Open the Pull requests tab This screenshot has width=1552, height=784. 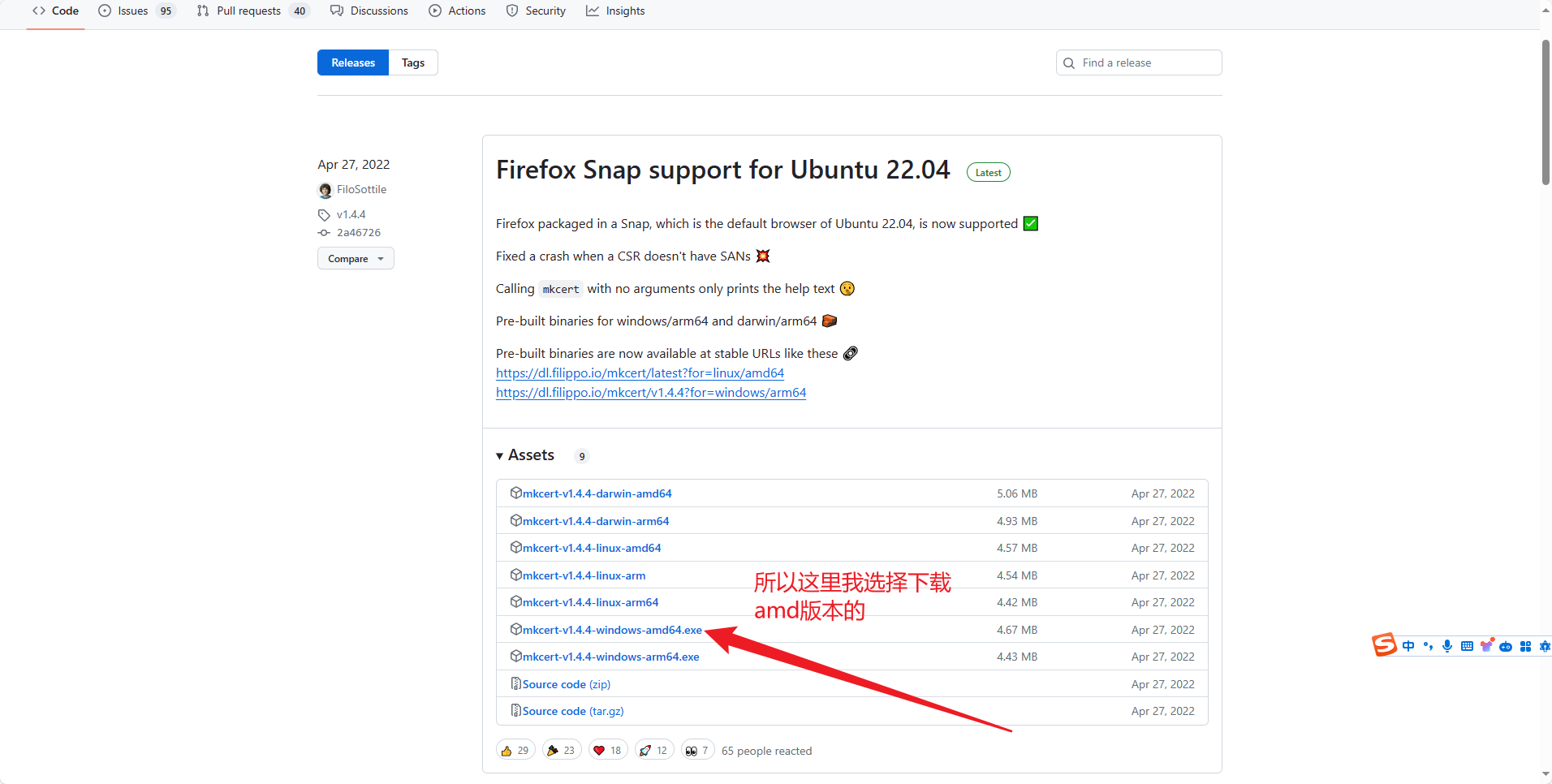(x=248, y=11)
